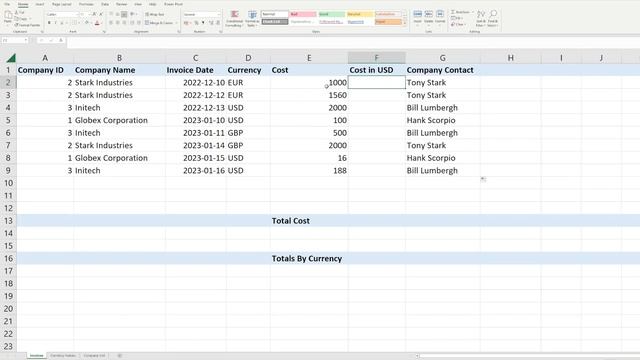Viewport: 640px width, 360px height.
Task: Open Format as Table menu
Action: point(252,19)
